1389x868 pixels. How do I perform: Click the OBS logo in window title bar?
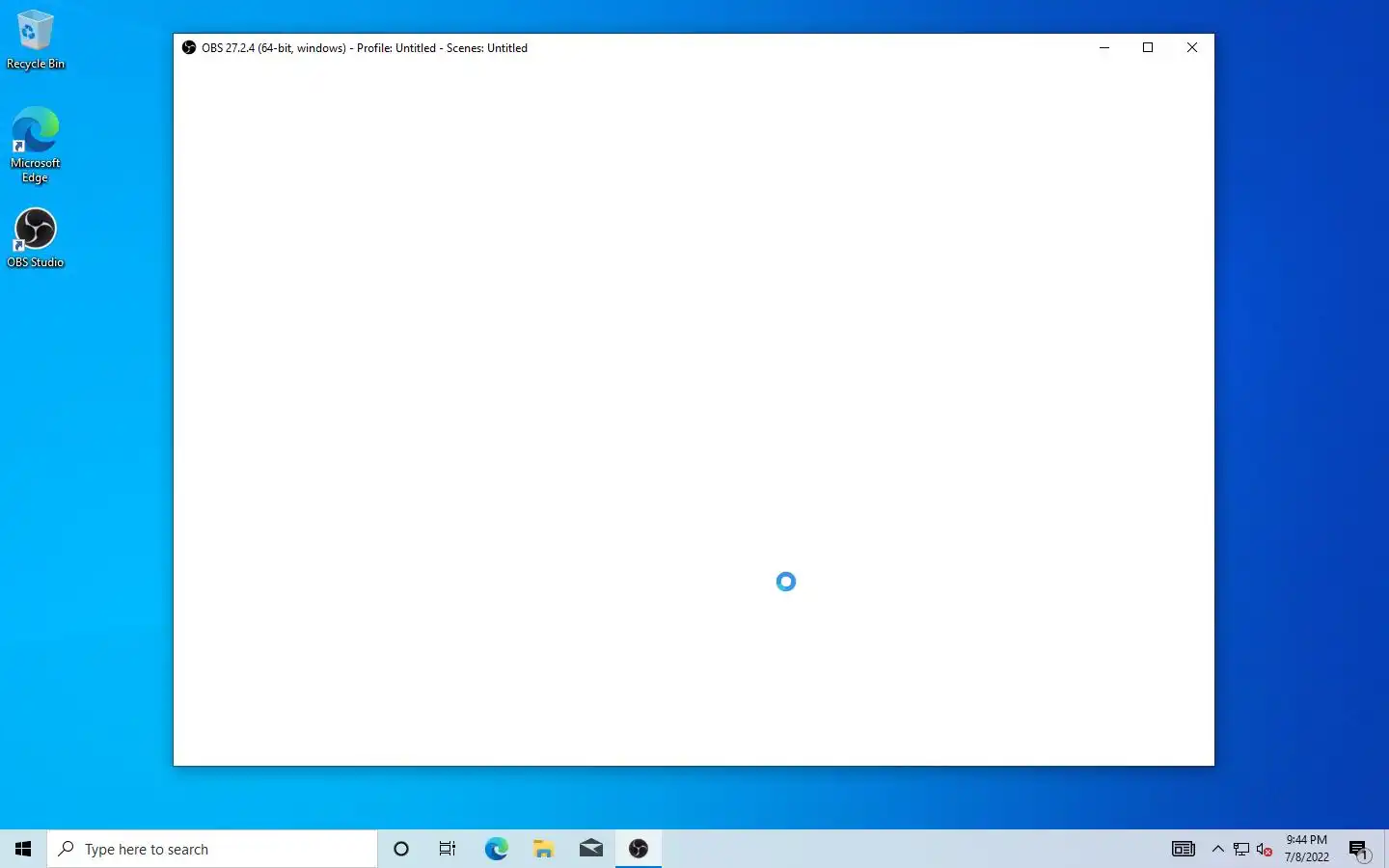click(189, 47)
